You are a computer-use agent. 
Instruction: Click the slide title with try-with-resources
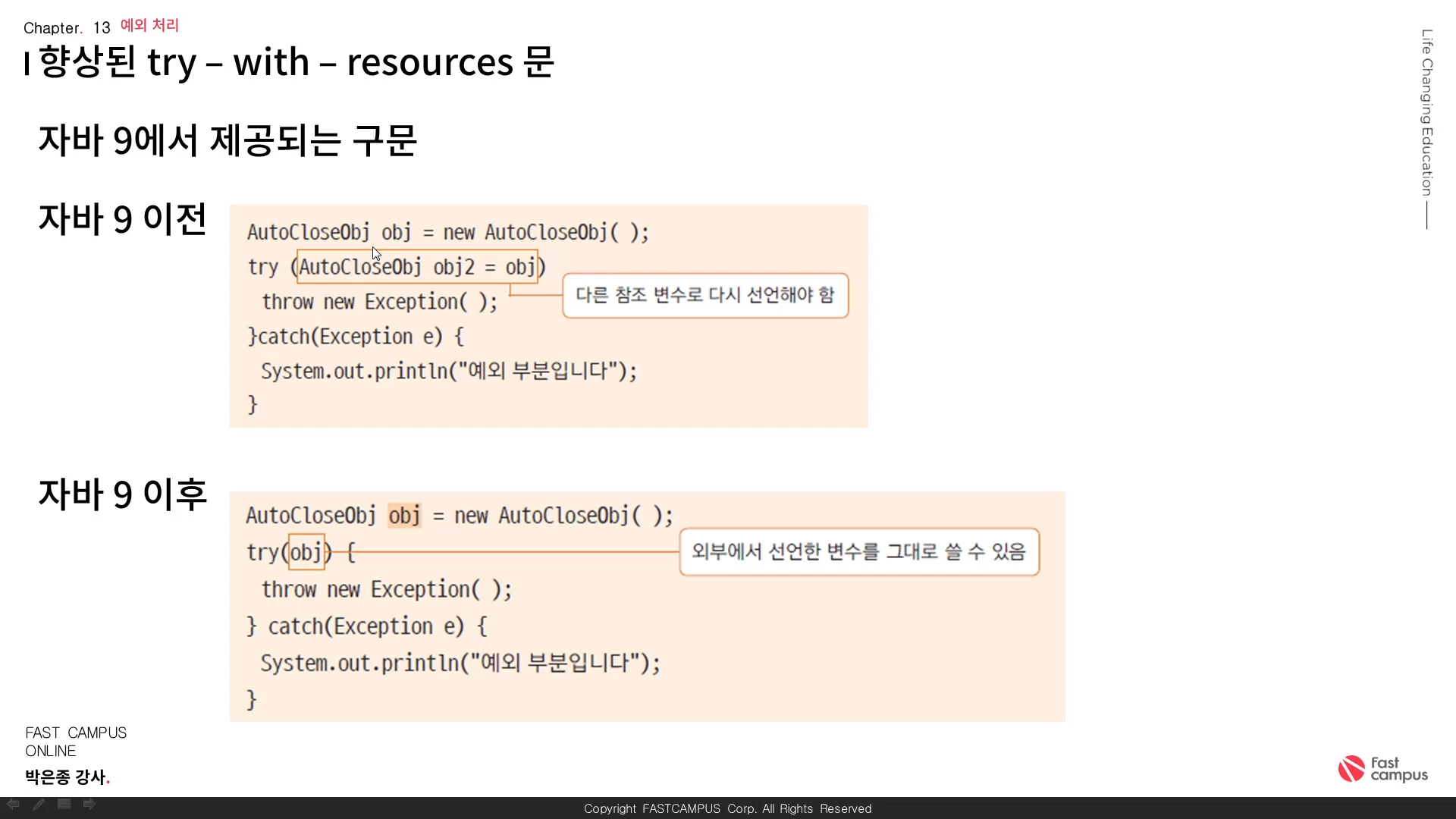point(296,62)
